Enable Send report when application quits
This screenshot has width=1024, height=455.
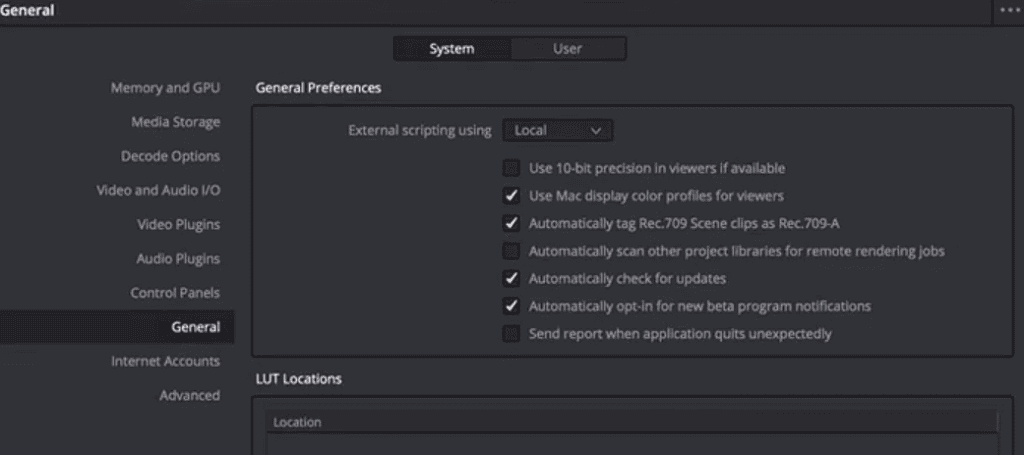click(x=511, y=334)
